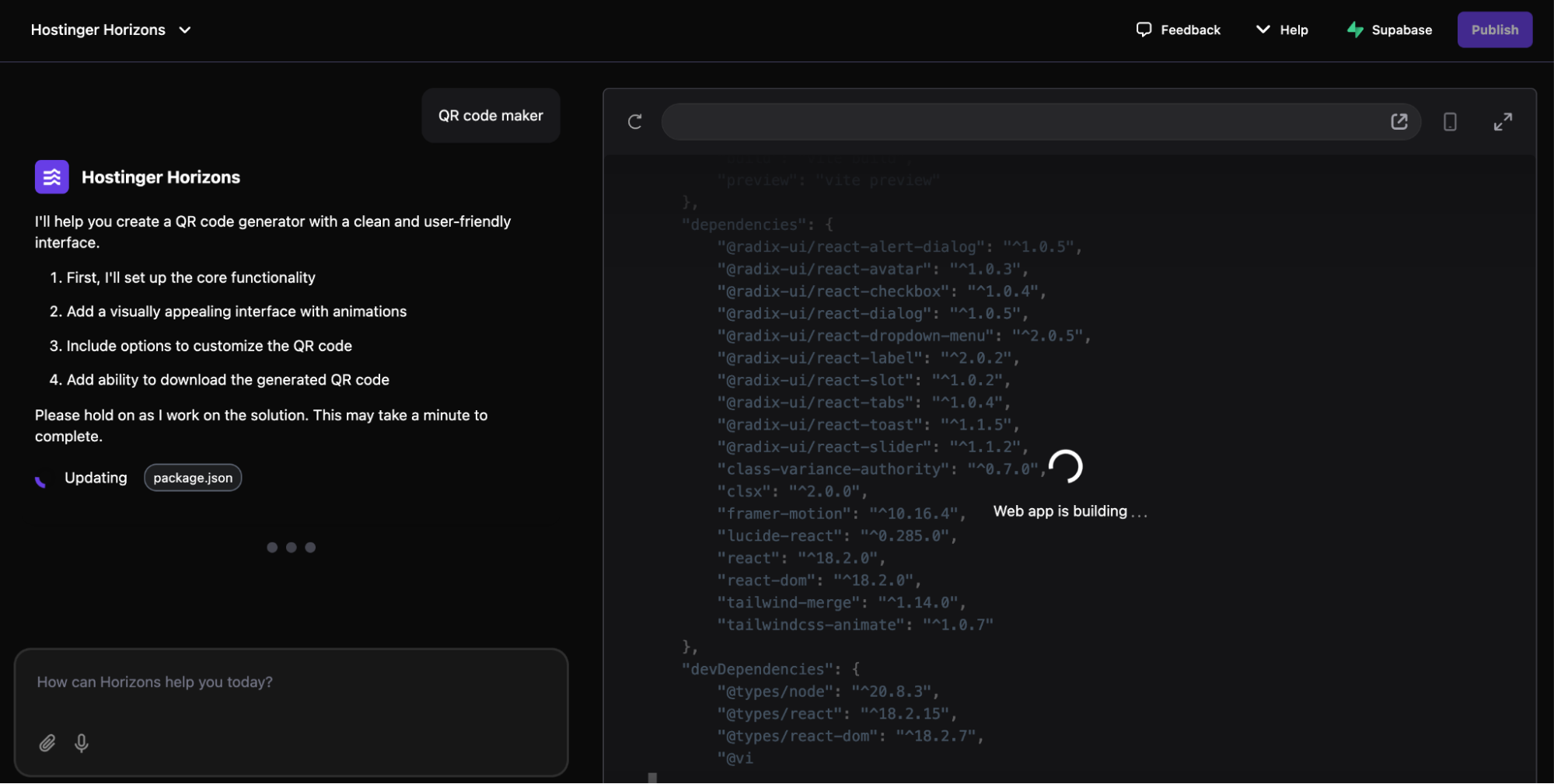Click the chat message input field
The height and width of the screenshot is (784, 1554).
tap(292, 681)
